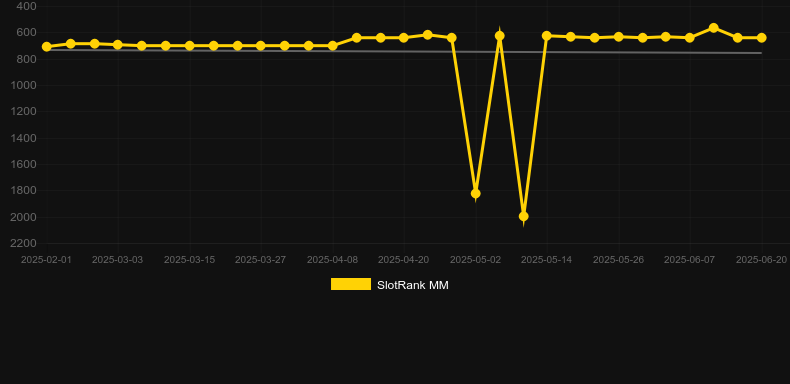Image resolution: width=790 pixels, height=384 pixels.
Task: Select the data point above 2025-03-15
Action: pyautogui.click(x=189, y=46)
